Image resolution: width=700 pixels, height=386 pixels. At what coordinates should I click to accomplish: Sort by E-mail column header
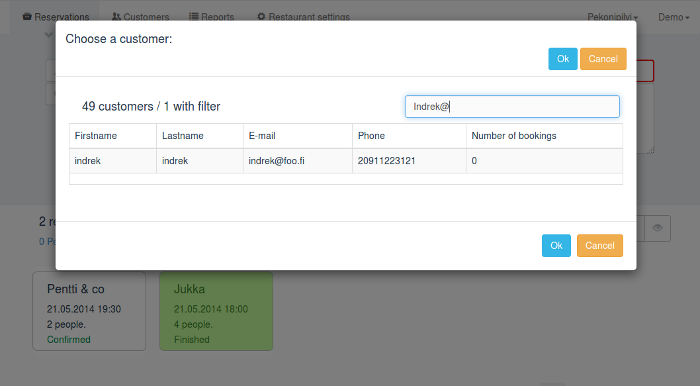298,136
